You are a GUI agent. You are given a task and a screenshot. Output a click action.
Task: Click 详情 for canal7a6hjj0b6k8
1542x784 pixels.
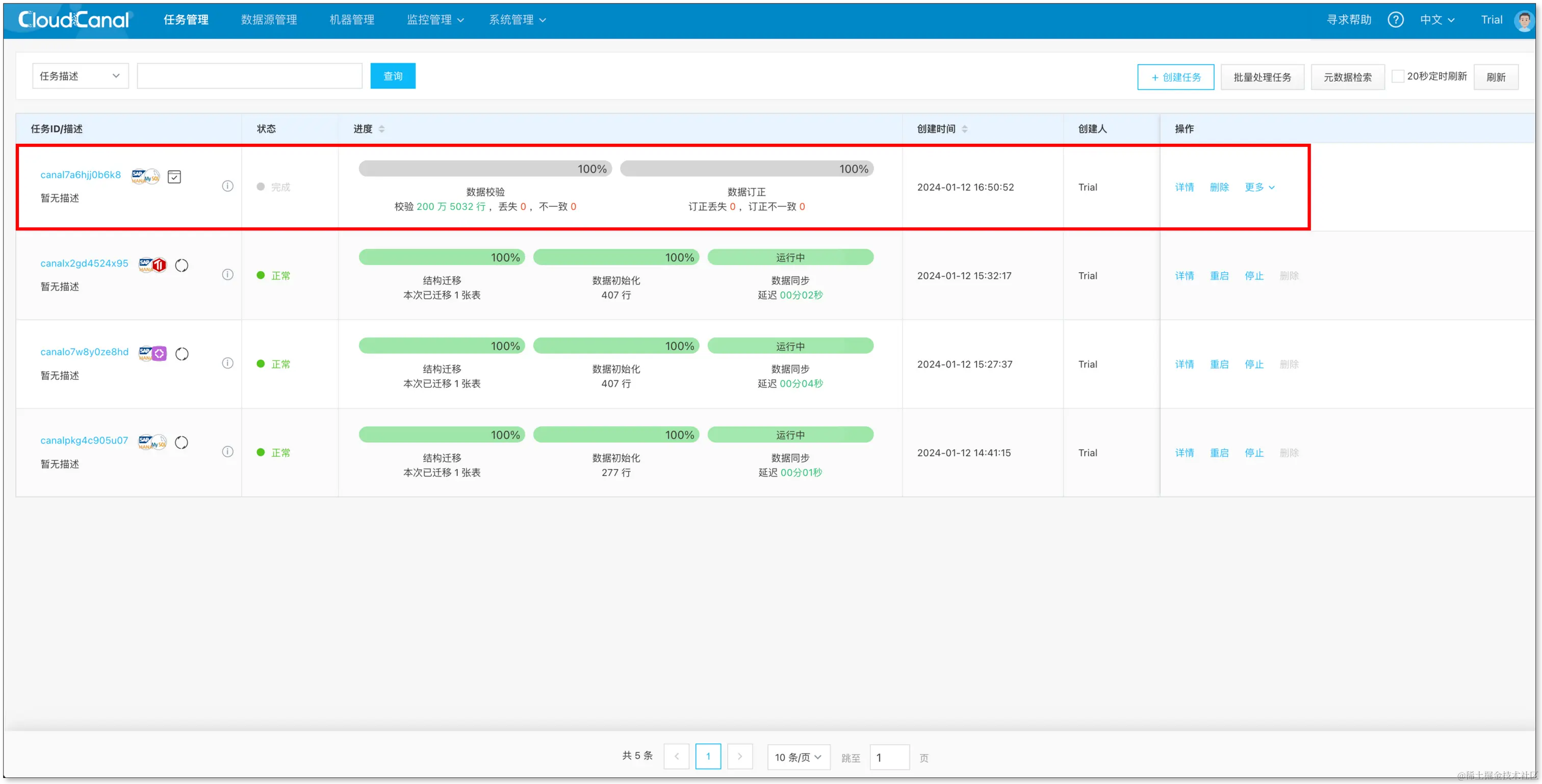(x=1184, y=187)
